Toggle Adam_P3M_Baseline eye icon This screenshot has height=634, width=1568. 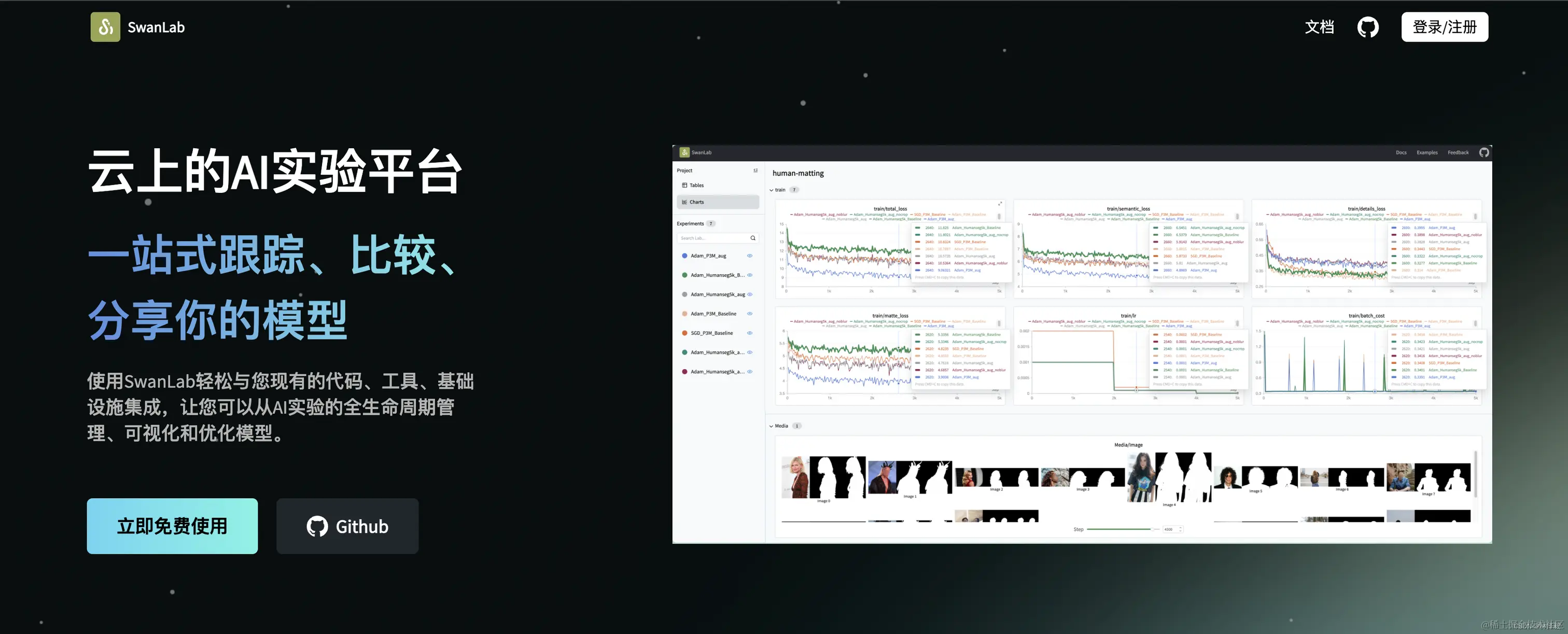point(750,314)
